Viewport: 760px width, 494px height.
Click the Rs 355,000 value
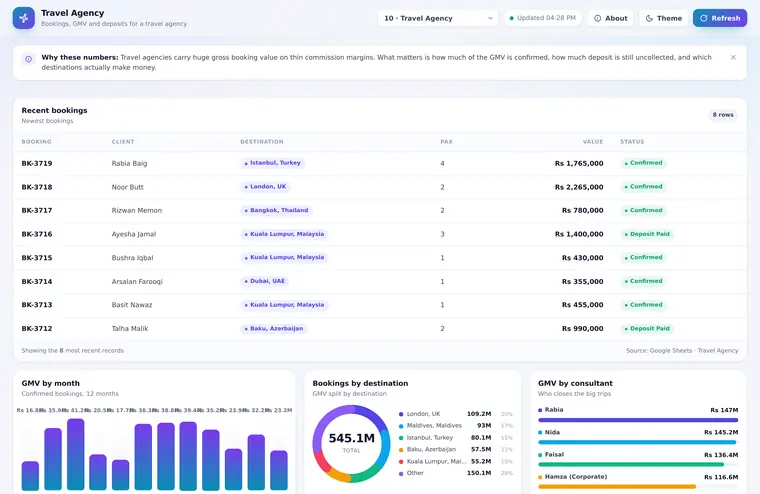tap(583, 282)
